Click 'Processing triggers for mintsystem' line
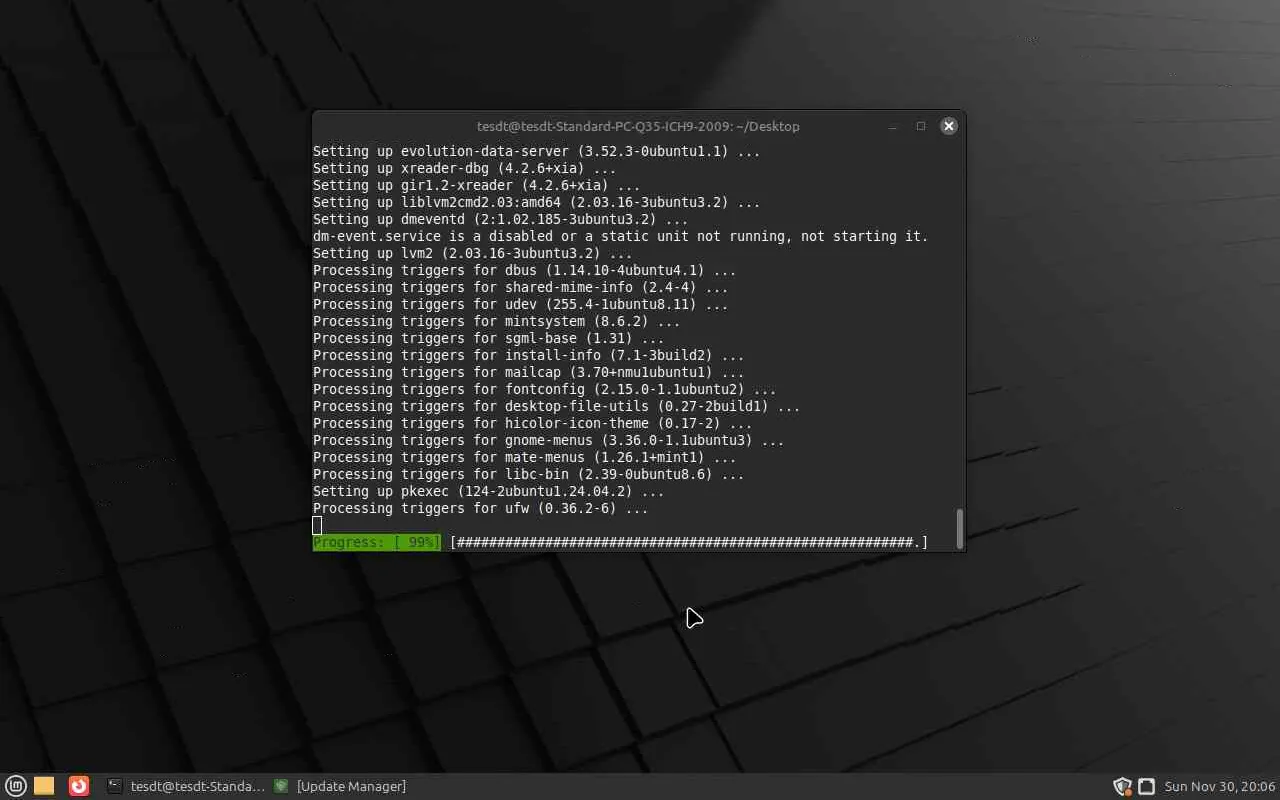The height and width of the screenshot is (800, 1280). click(x=496, y=321)
